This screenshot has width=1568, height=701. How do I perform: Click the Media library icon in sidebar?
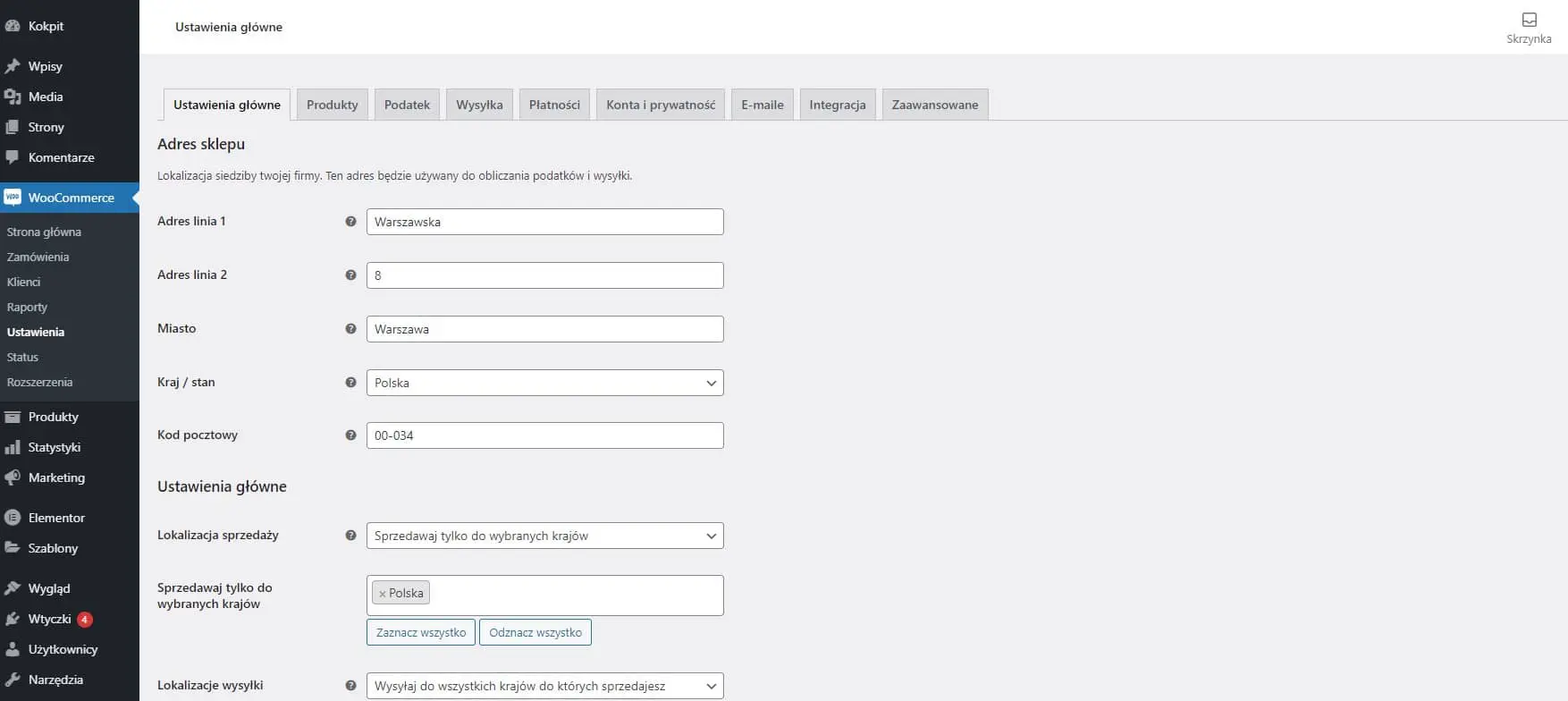click(x=13, y=97)
